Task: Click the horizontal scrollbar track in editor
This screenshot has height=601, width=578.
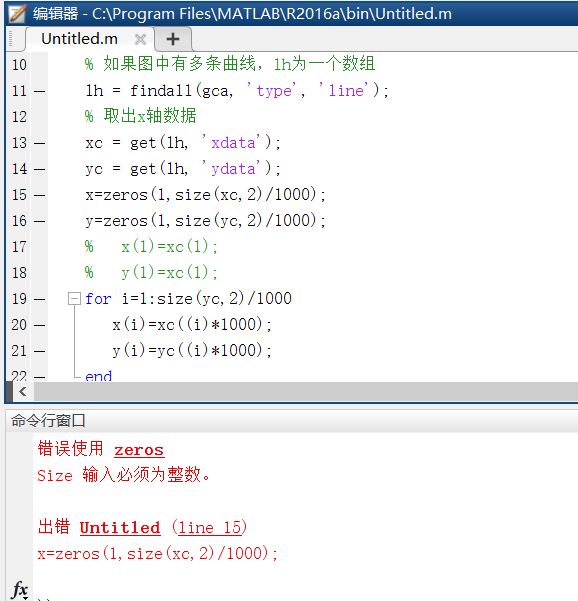Action: 305,391
